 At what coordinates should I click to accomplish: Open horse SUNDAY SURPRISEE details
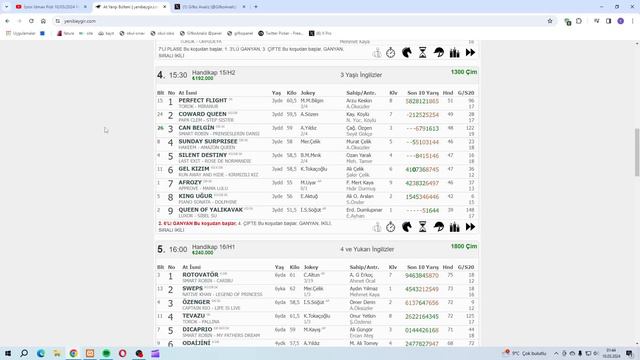coord(208,141)
